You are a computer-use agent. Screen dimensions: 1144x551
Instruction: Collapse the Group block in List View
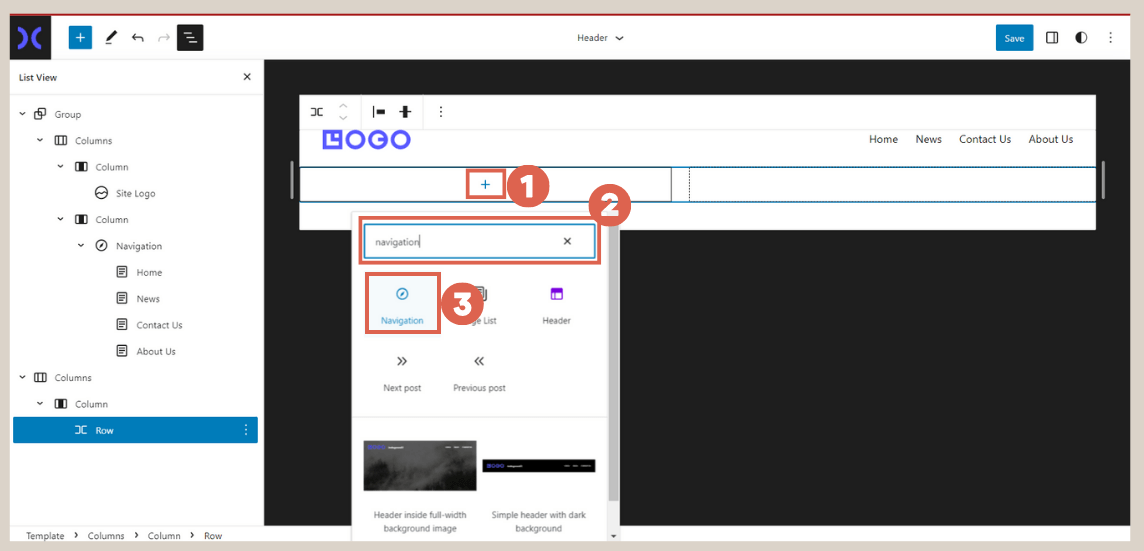(x=22, y=114)
